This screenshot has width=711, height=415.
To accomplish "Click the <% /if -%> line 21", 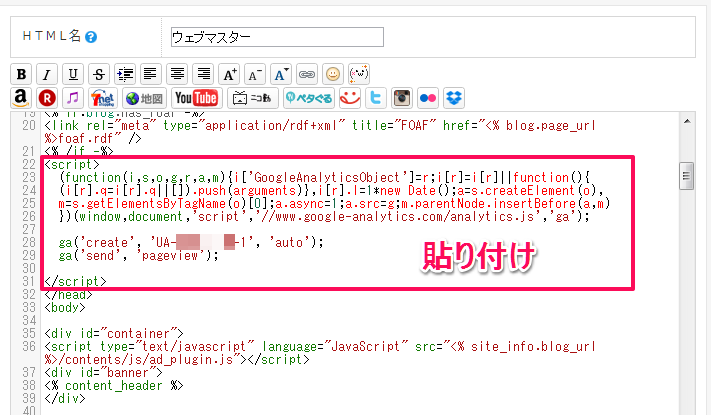I will 79,151.
